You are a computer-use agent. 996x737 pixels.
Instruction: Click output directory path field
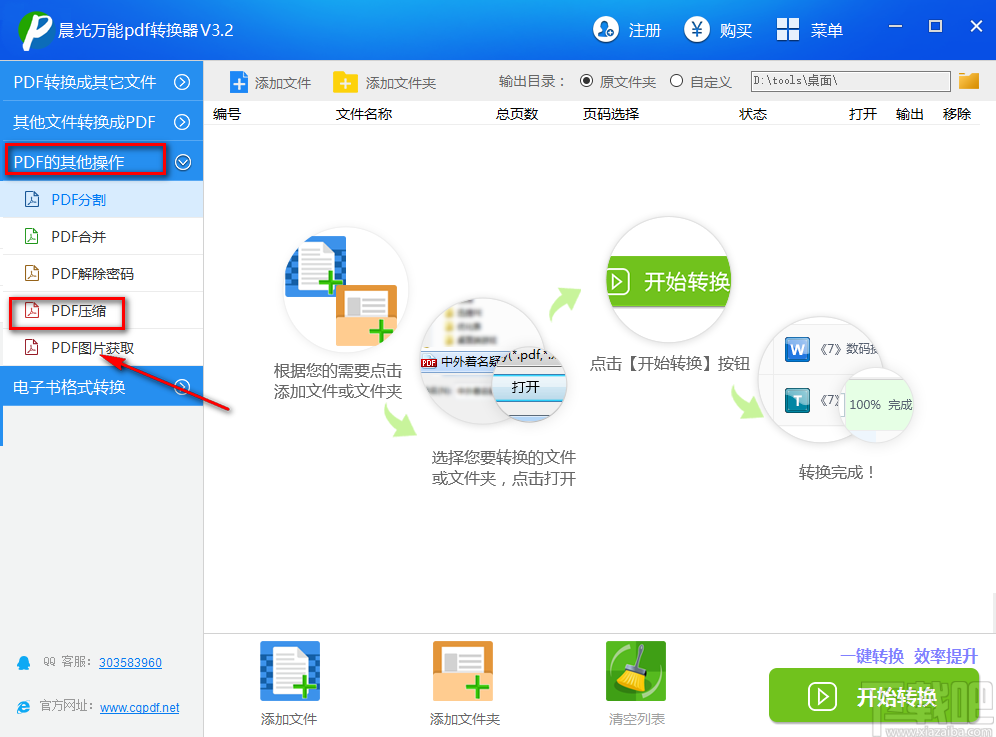(x=851, y=81)
